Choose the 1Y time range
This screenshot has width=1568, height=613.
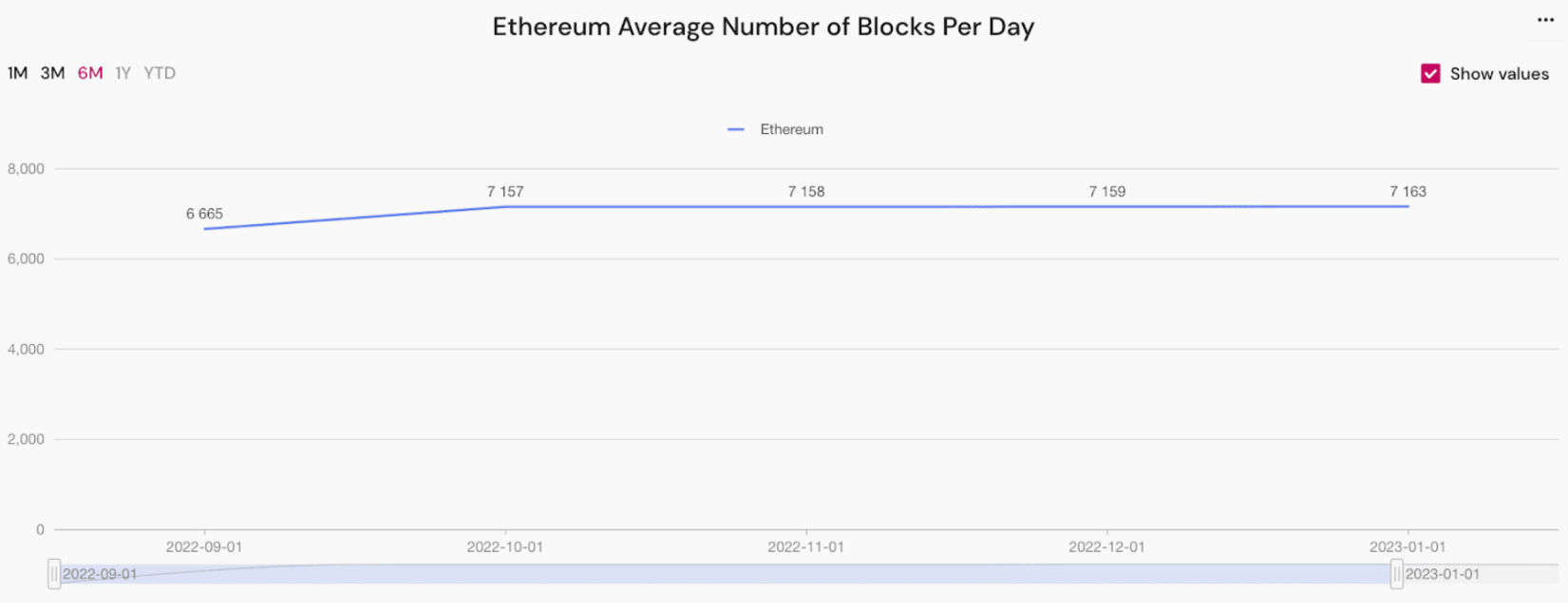(123, 73)
